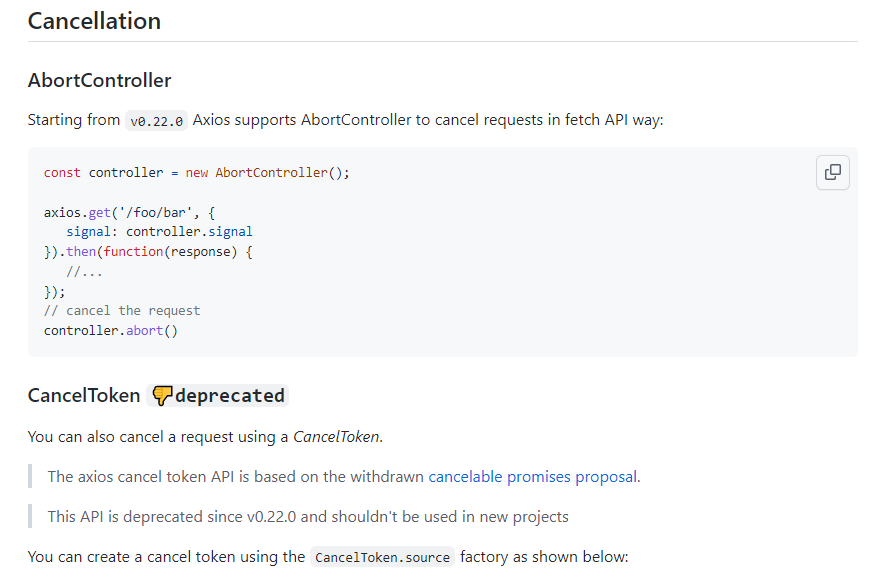Click the italic CancelToken word in paragraph
This screenshot has height=579, width=880.
(x=336, y=437)
